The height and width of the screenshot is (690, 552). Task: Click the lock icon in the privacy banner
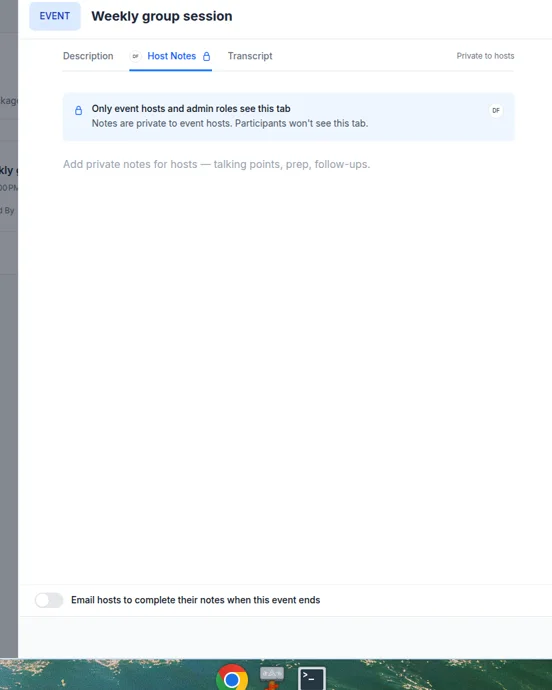78,110
